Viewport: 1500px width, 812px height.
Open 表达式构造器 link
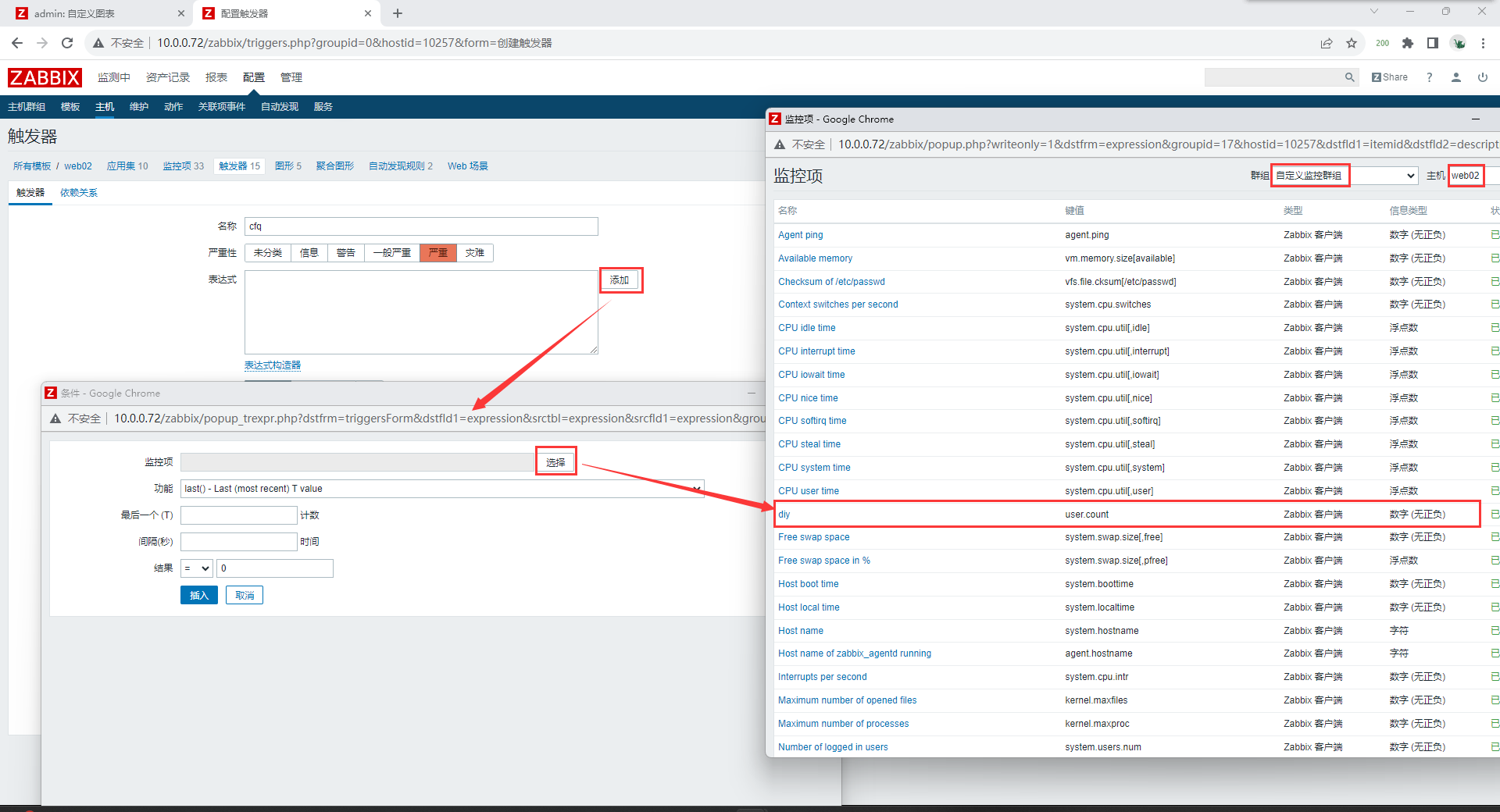click(273, 365)
